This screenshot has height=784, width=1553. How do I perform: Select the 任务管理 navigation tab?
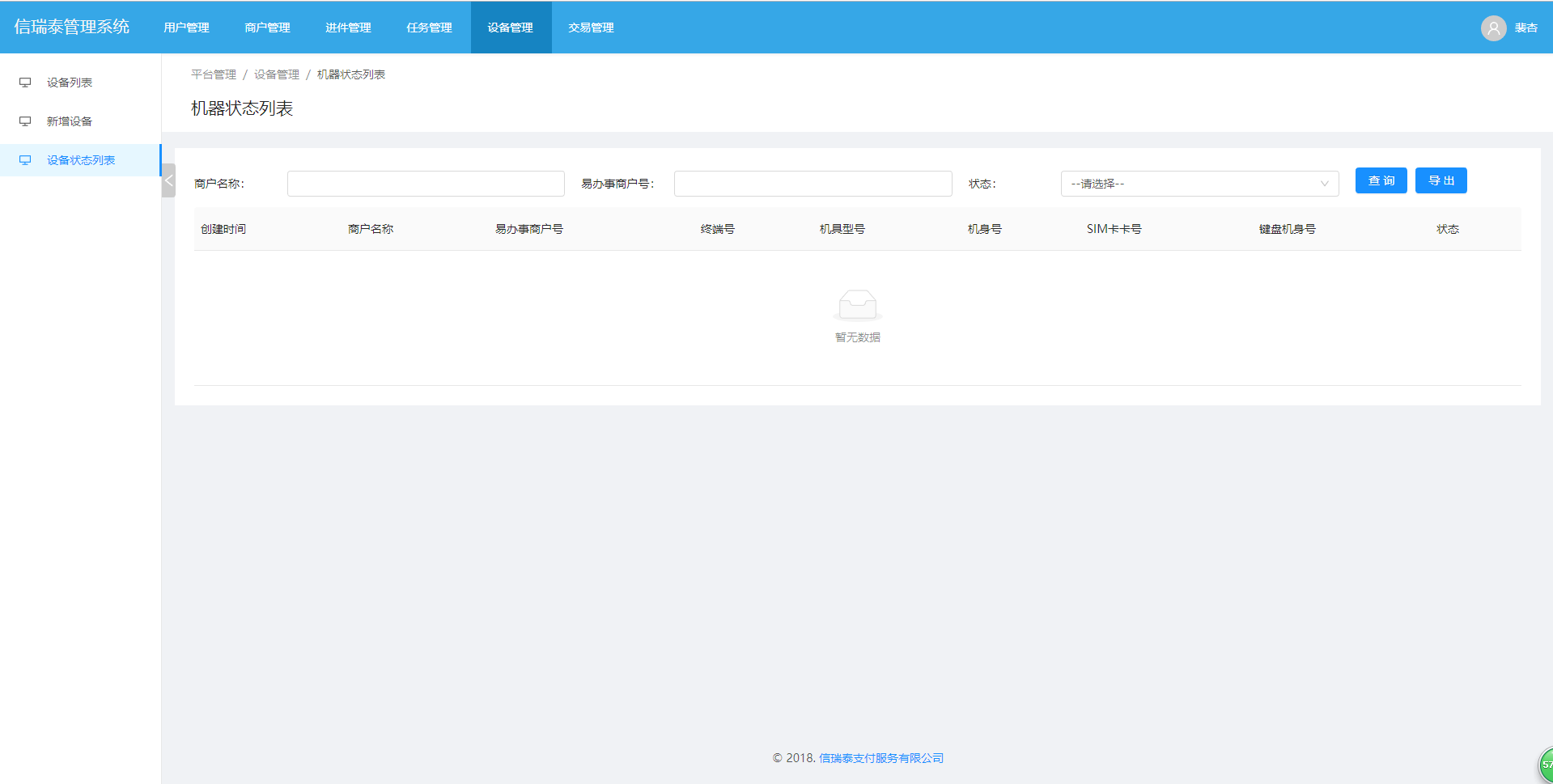click(429, 28)
